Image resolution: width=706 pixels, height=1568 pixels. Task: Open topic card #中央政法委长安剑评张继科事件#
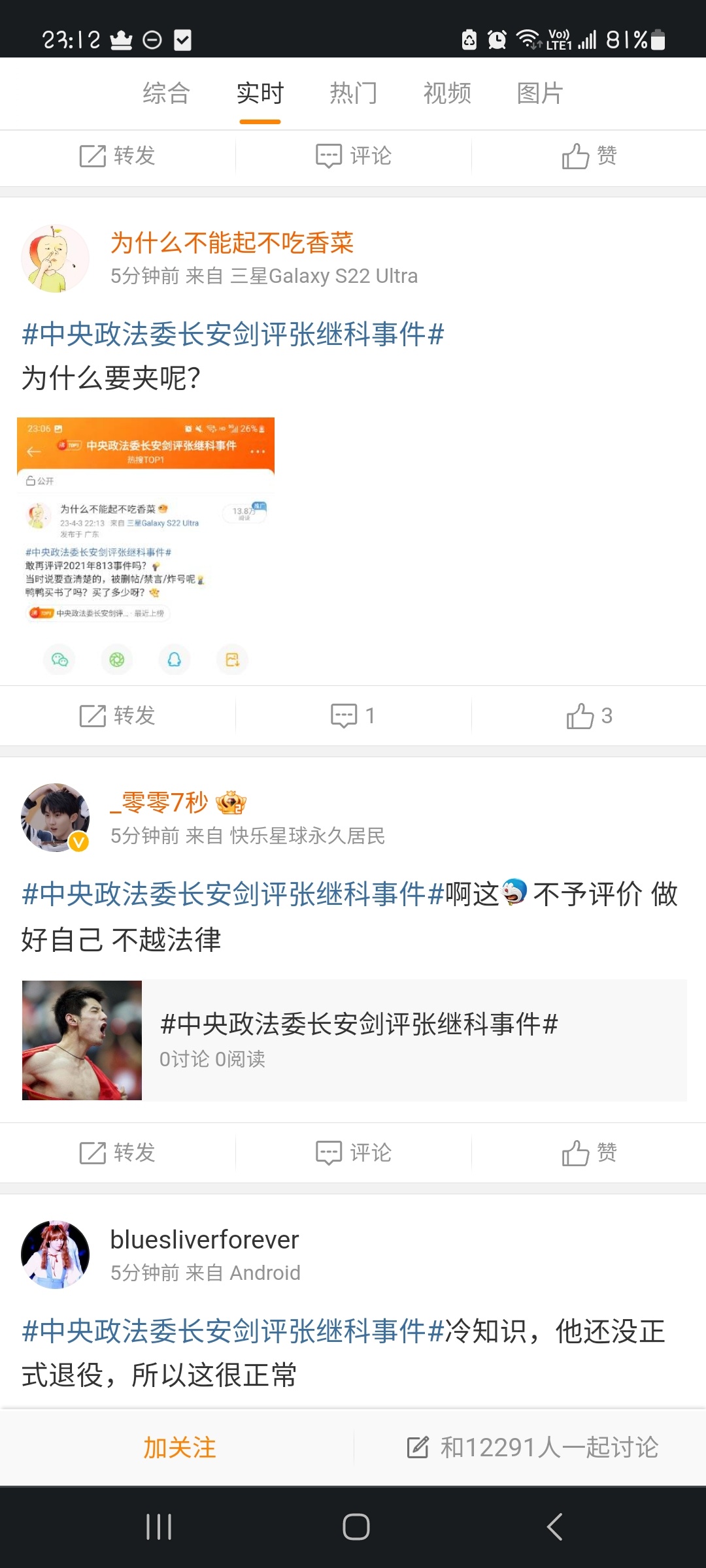point(354,1040)
